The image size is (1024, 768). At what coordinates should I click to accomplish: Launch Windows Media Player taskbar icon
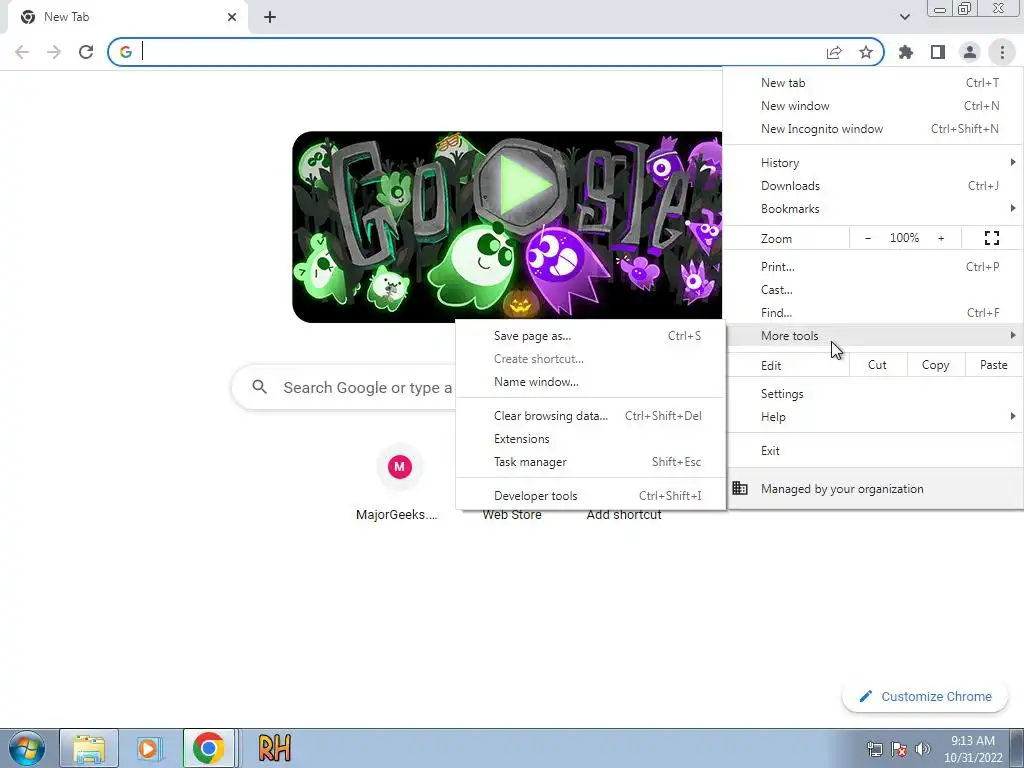(148, 748)
